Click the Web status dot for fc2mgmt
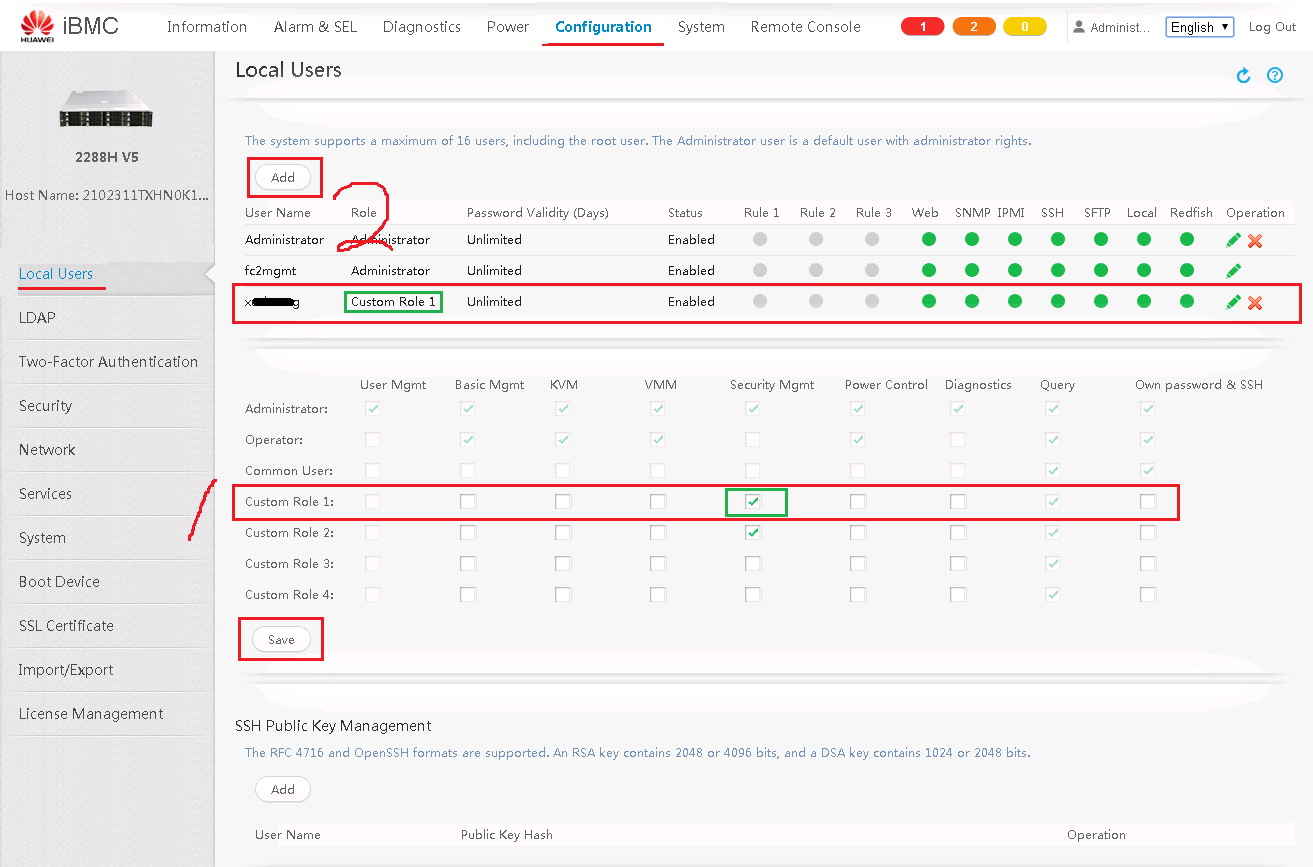Viewport: 1313px width, 867px height. click(929, 270)
